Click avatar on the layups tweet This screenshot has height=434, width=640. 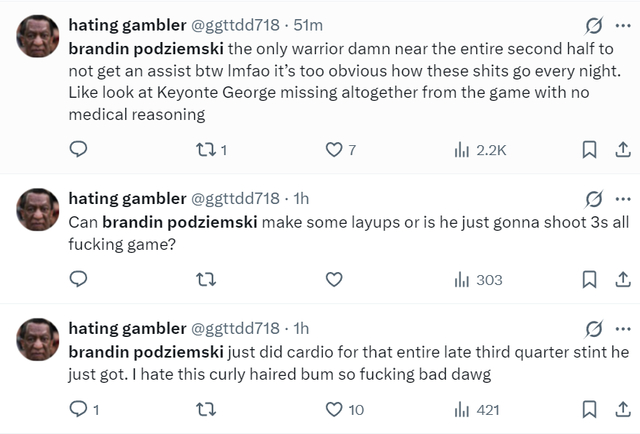click(38, 209)
